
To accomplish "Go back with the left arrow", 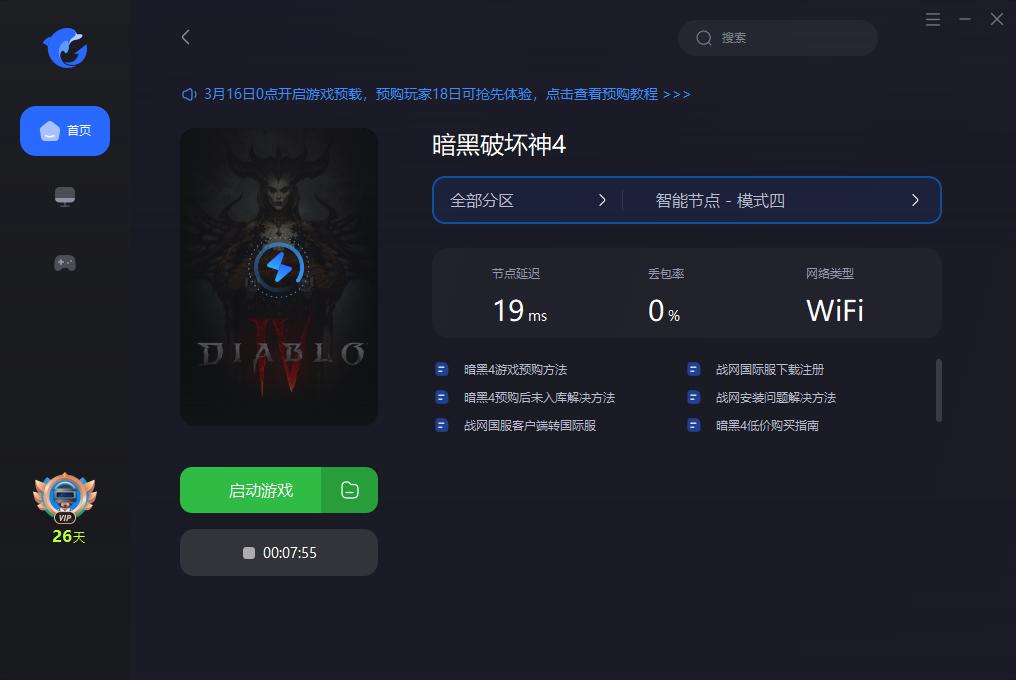I will 186,37.
